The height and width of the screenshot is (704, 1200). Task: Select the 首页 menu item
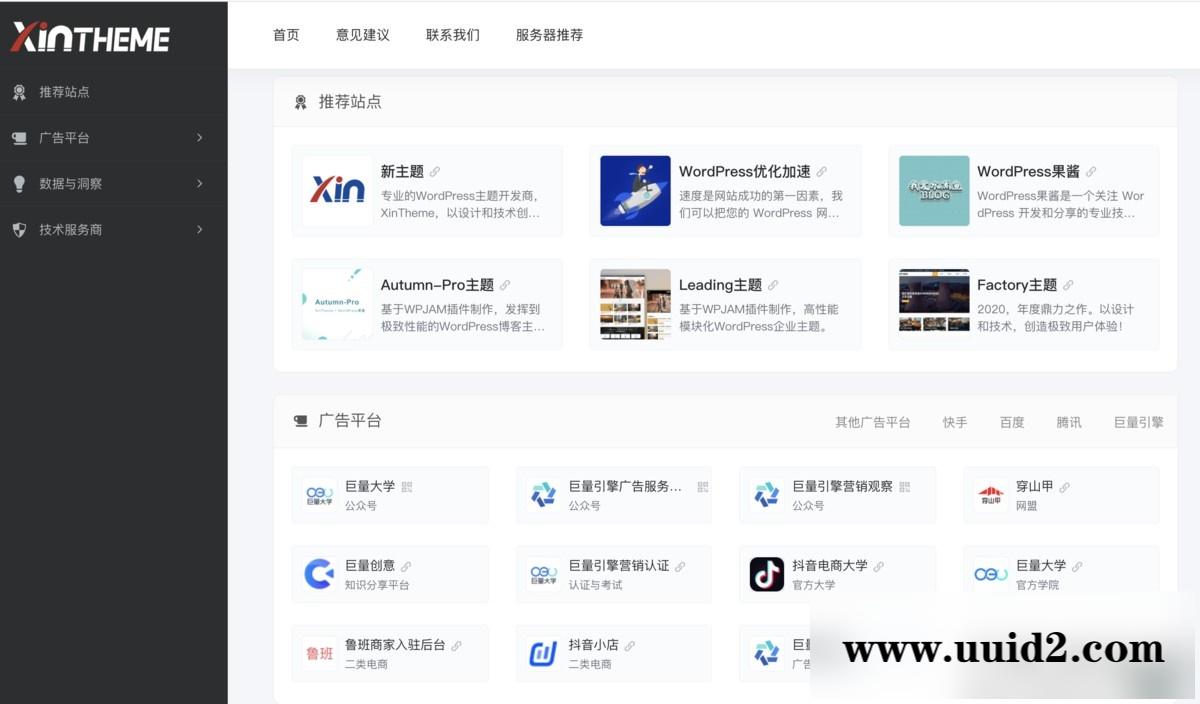[x=286, y=35]
